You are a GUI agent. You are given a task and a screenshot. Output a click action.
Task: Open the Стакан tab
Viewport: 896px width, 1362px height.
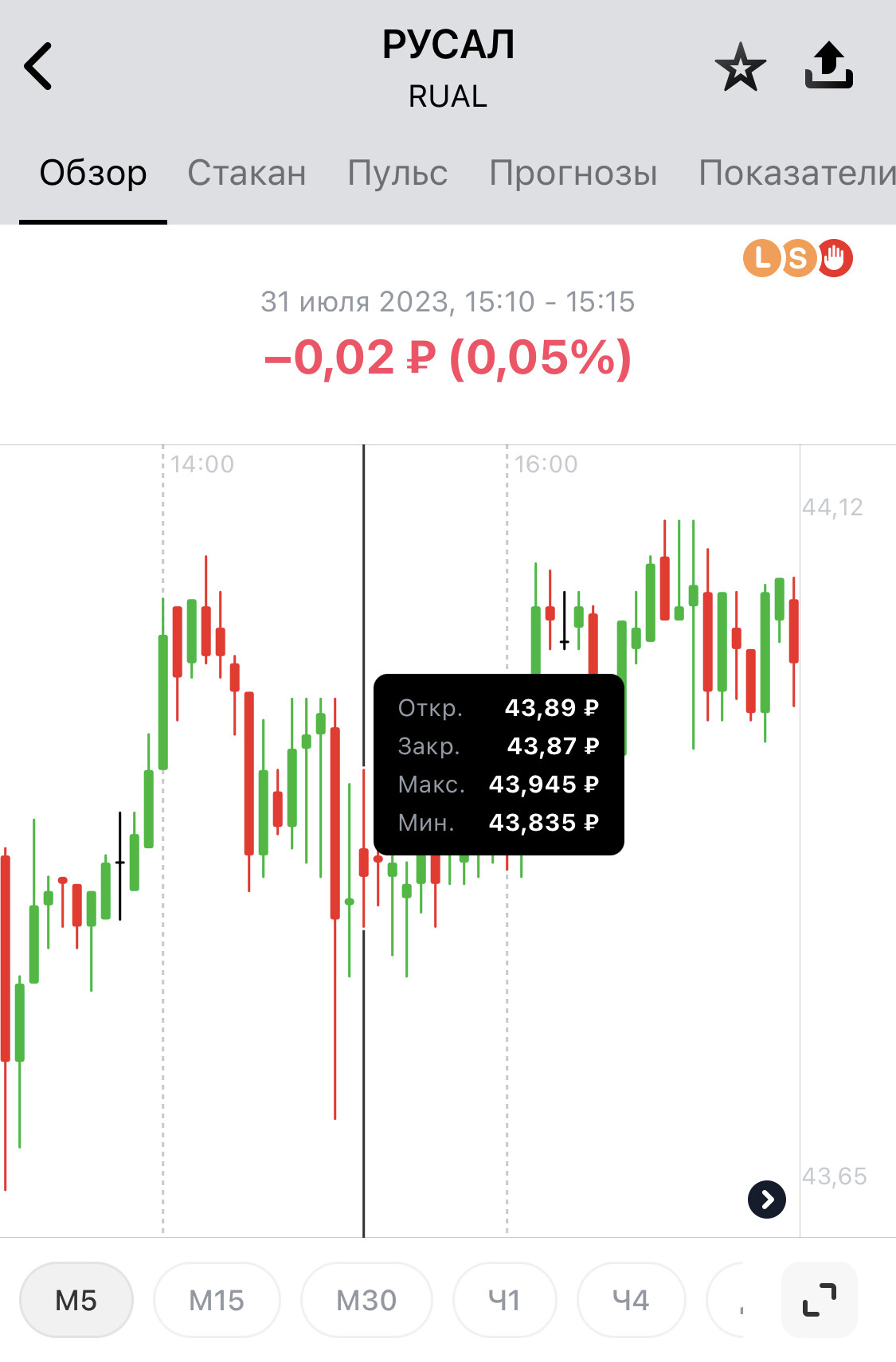247,173
